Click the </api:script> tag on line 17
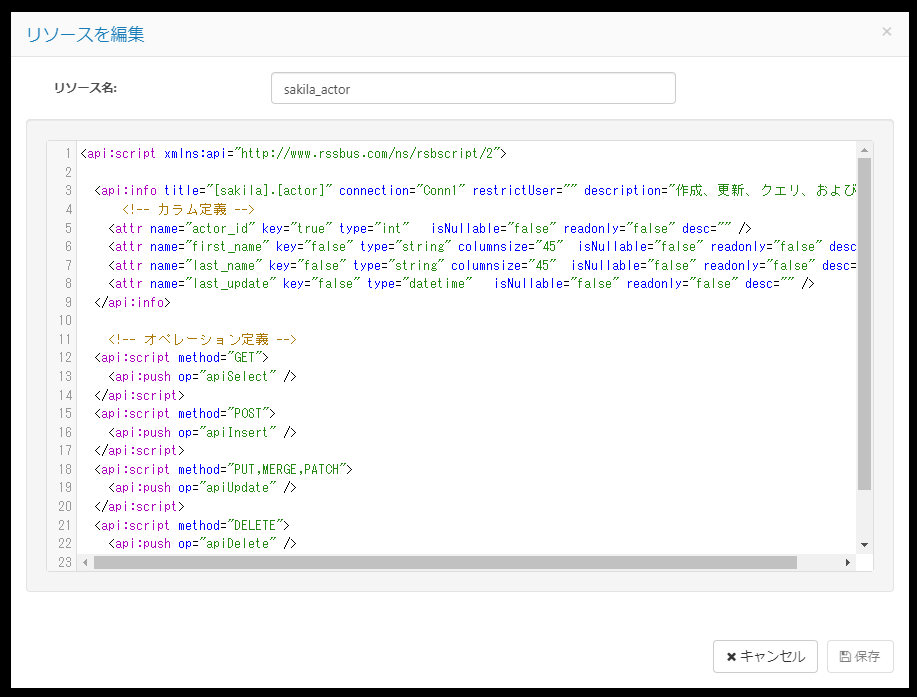Screen dimensions: 917x697 [x=139, y=450]
